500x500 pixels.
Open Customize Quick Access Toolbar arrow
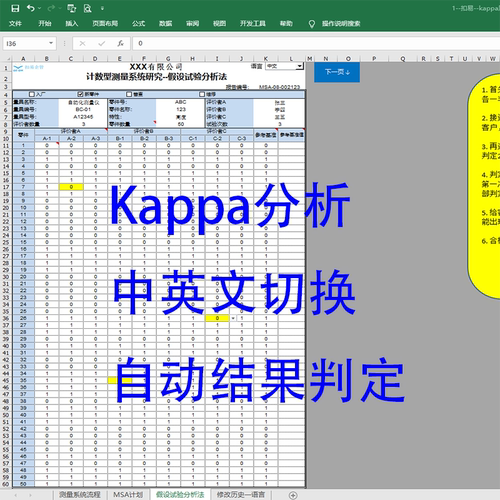[102, 8]
